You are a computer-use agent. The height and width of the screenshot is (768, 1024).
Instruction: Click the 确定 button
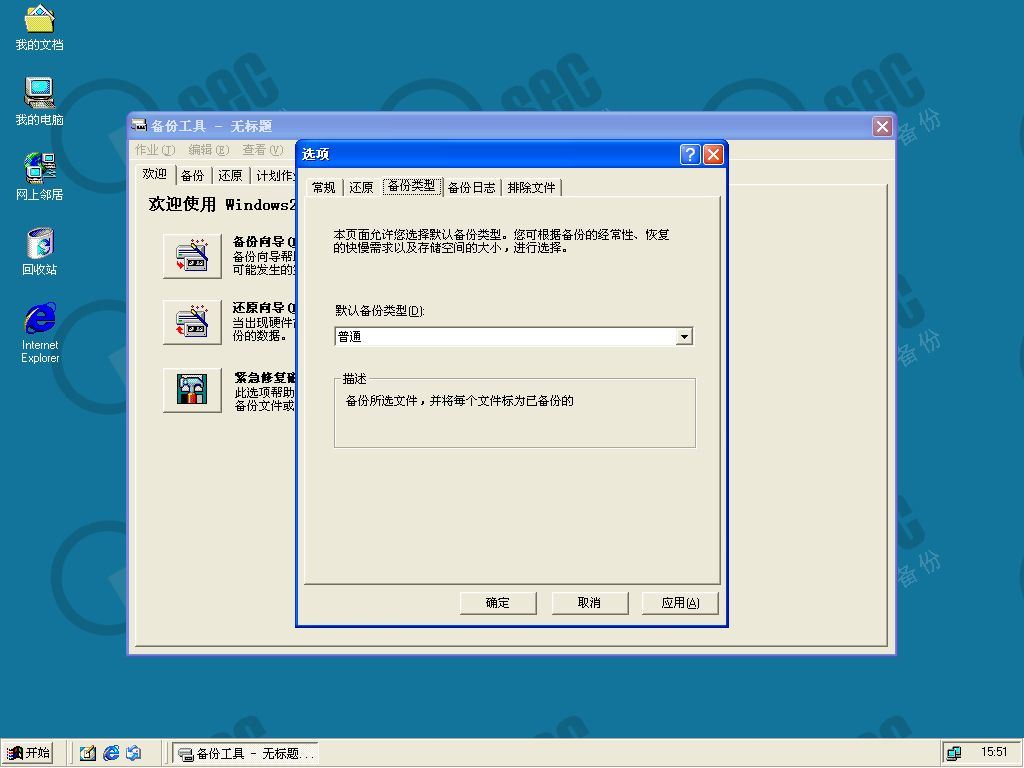pyautogui.click(x=498, y=603)
